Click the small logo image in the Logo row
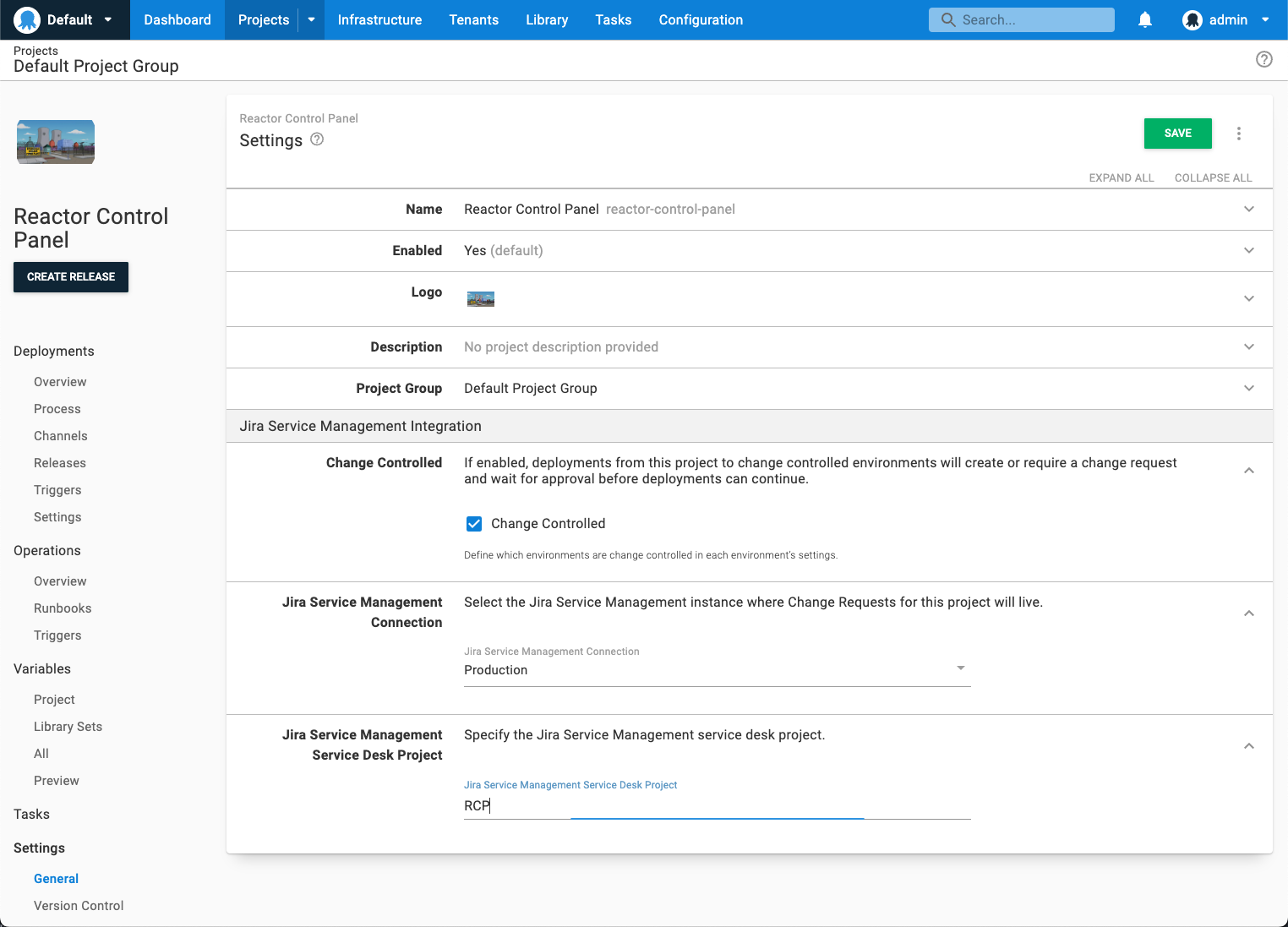Screen dimensions: 1288x927 tap(481, 297)
